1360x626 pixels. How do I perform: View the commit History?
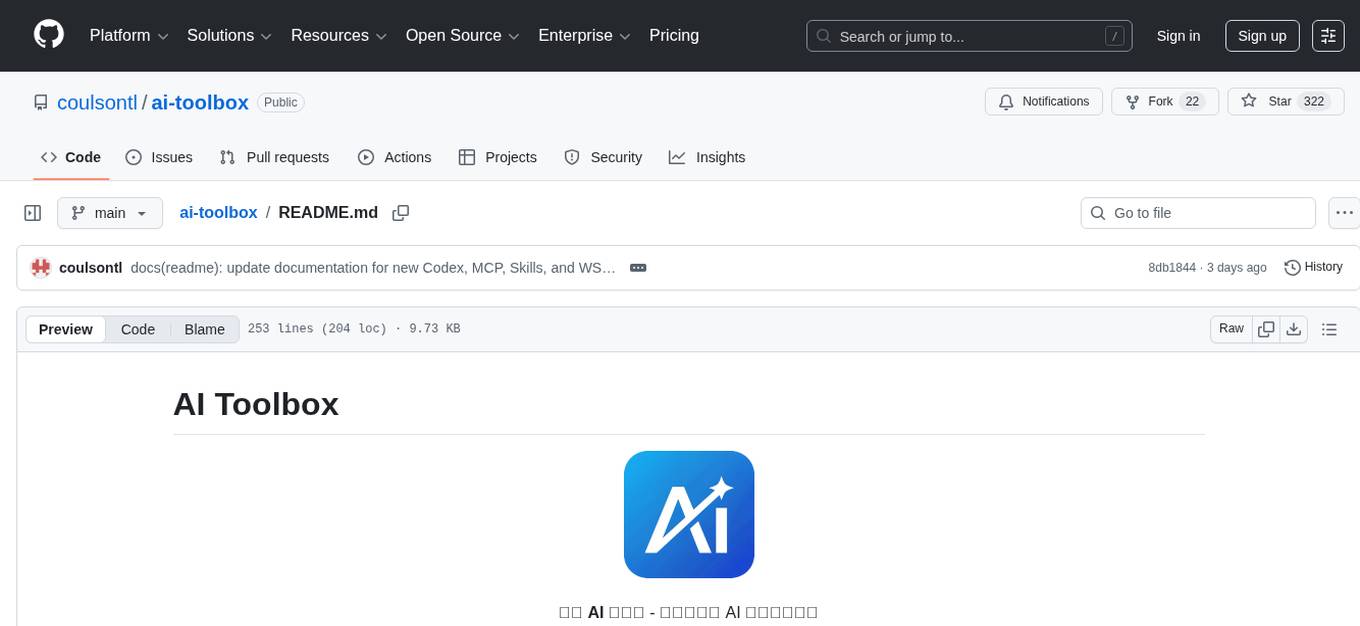pyautogui.click(x=1313, y=267)
